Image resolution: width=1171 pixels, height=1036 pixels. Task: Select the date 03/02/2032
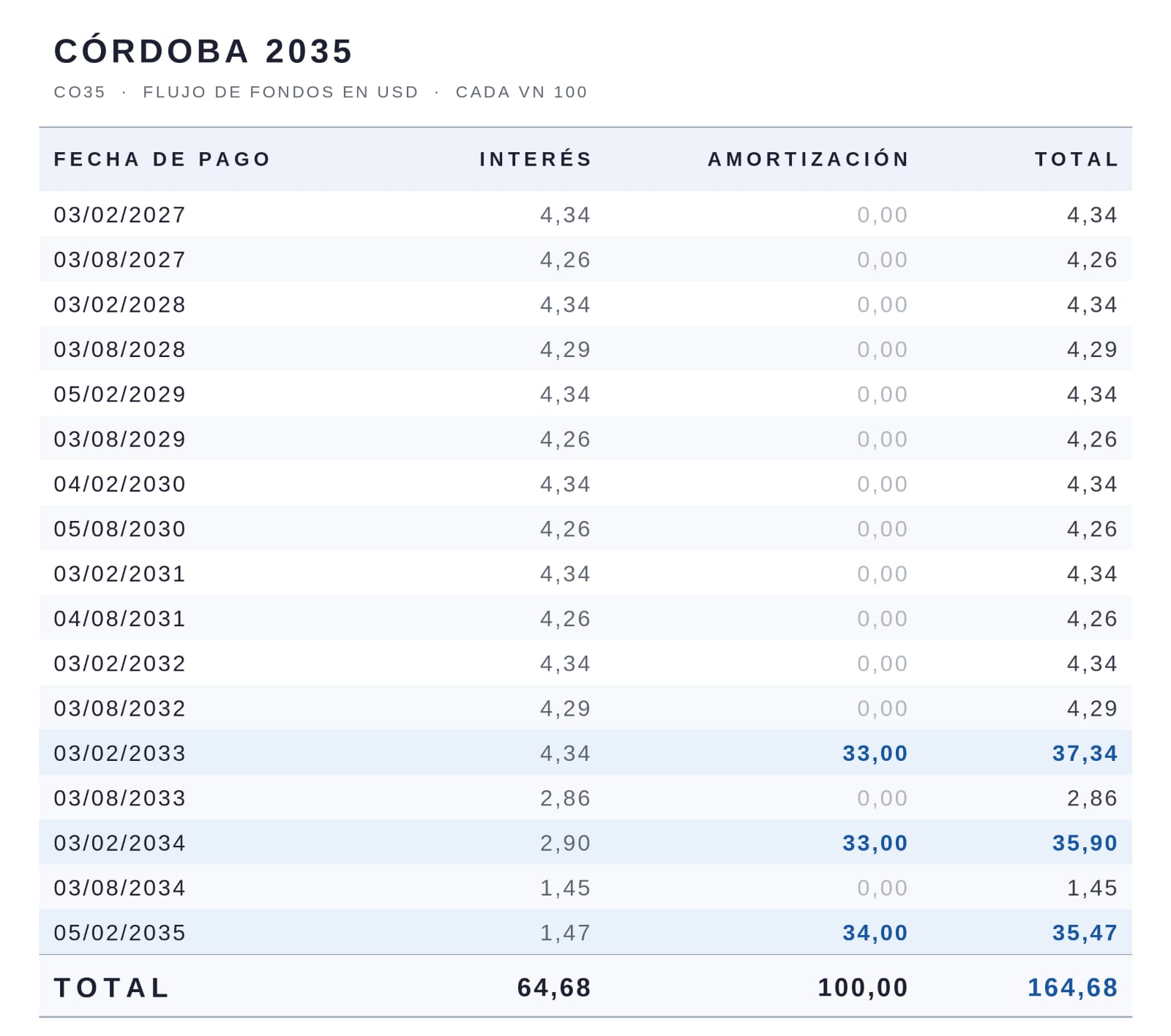120,664
